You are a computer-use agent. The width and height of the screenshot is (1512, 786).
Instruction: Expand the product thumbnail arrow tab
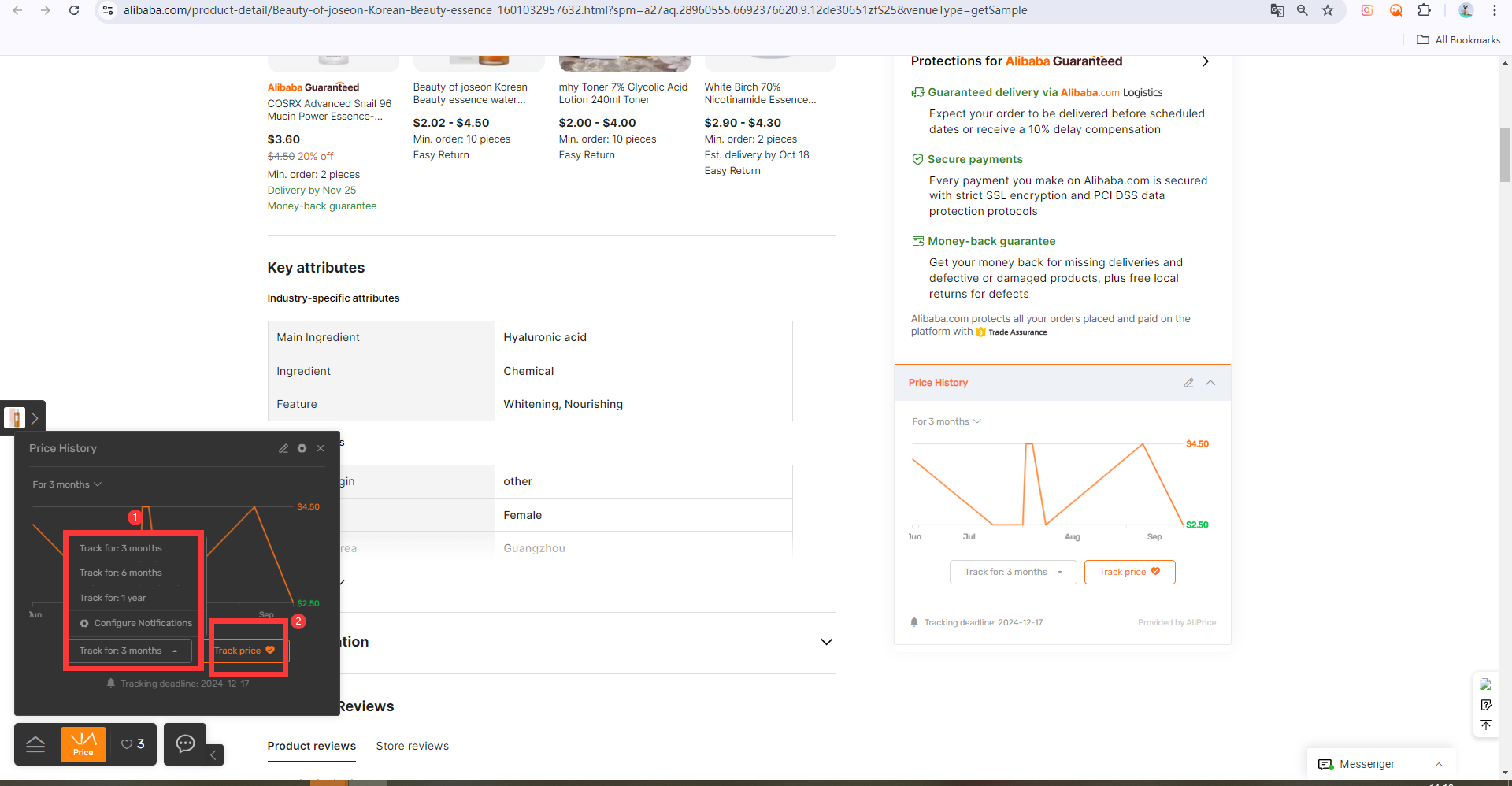(35, 417)
